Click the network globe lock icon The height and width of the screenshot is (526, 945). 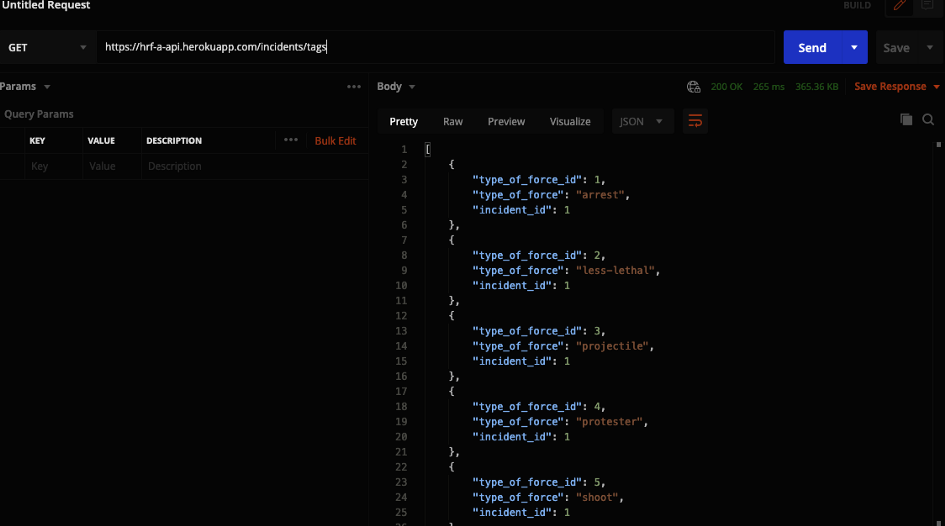click(694, 87)
